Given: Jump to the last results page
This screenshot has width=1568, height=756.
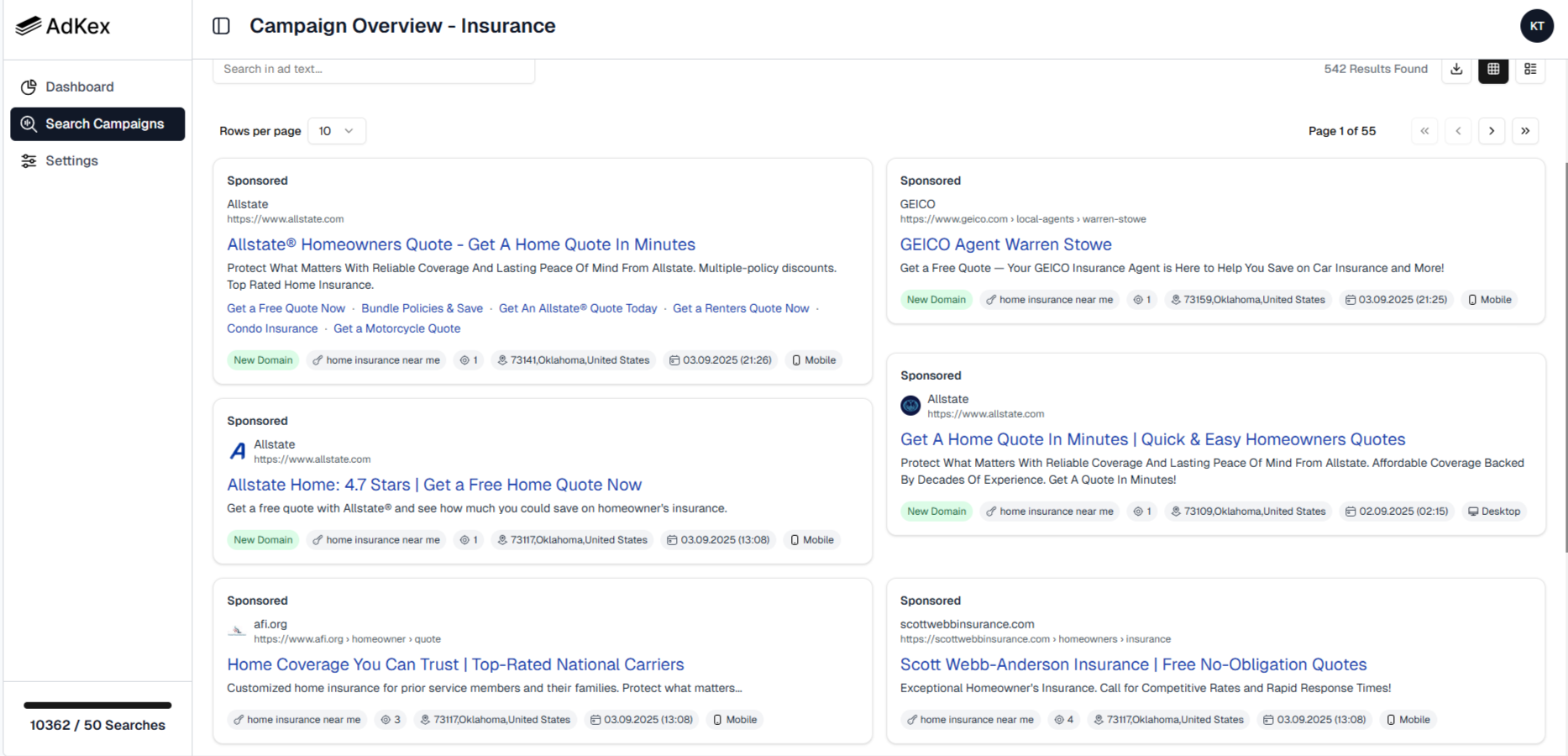Looking at the screenshot, I should click(x=1526, y=130).
